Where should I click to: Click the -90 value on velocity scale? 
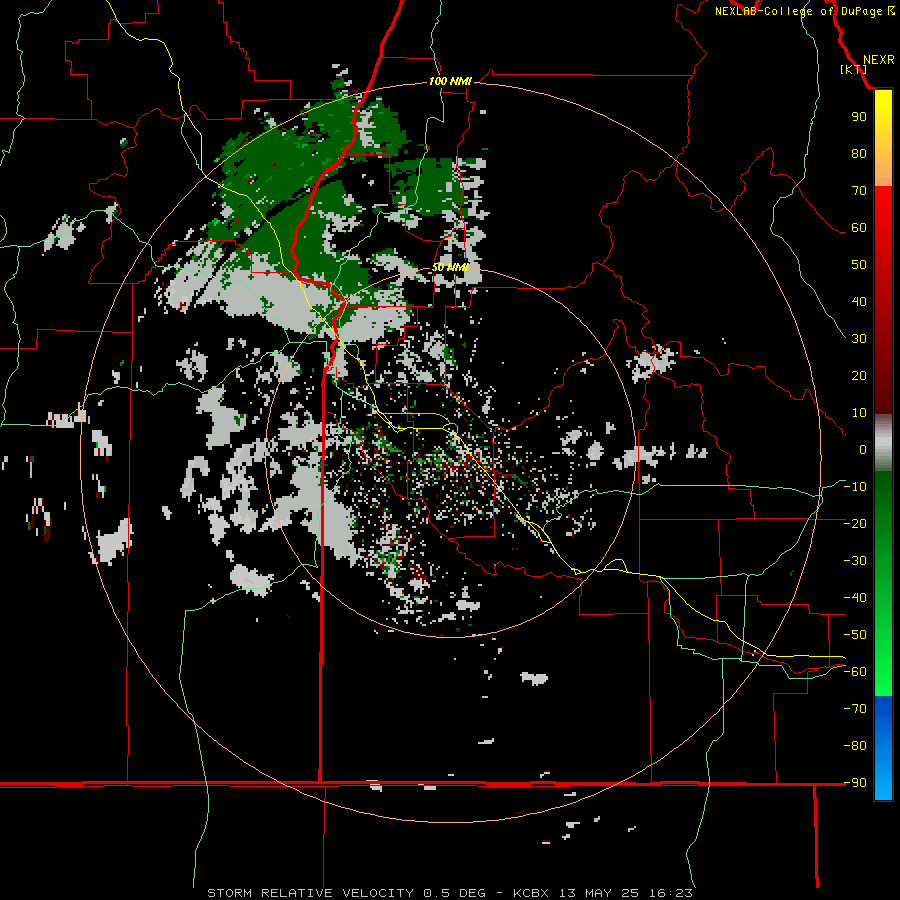point(855,783)
